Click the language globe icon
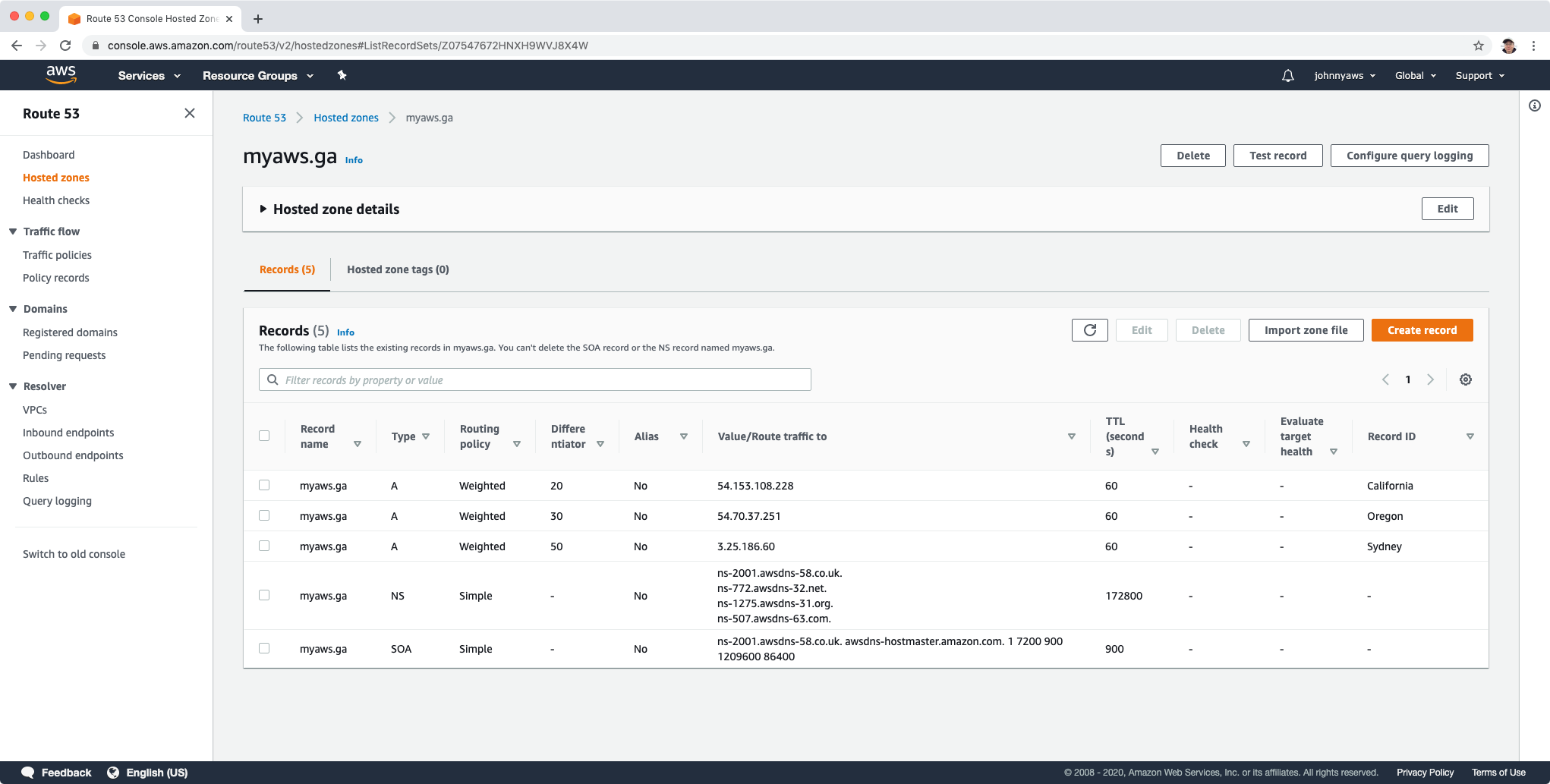The image size is (1550, 784). (113, 773)
